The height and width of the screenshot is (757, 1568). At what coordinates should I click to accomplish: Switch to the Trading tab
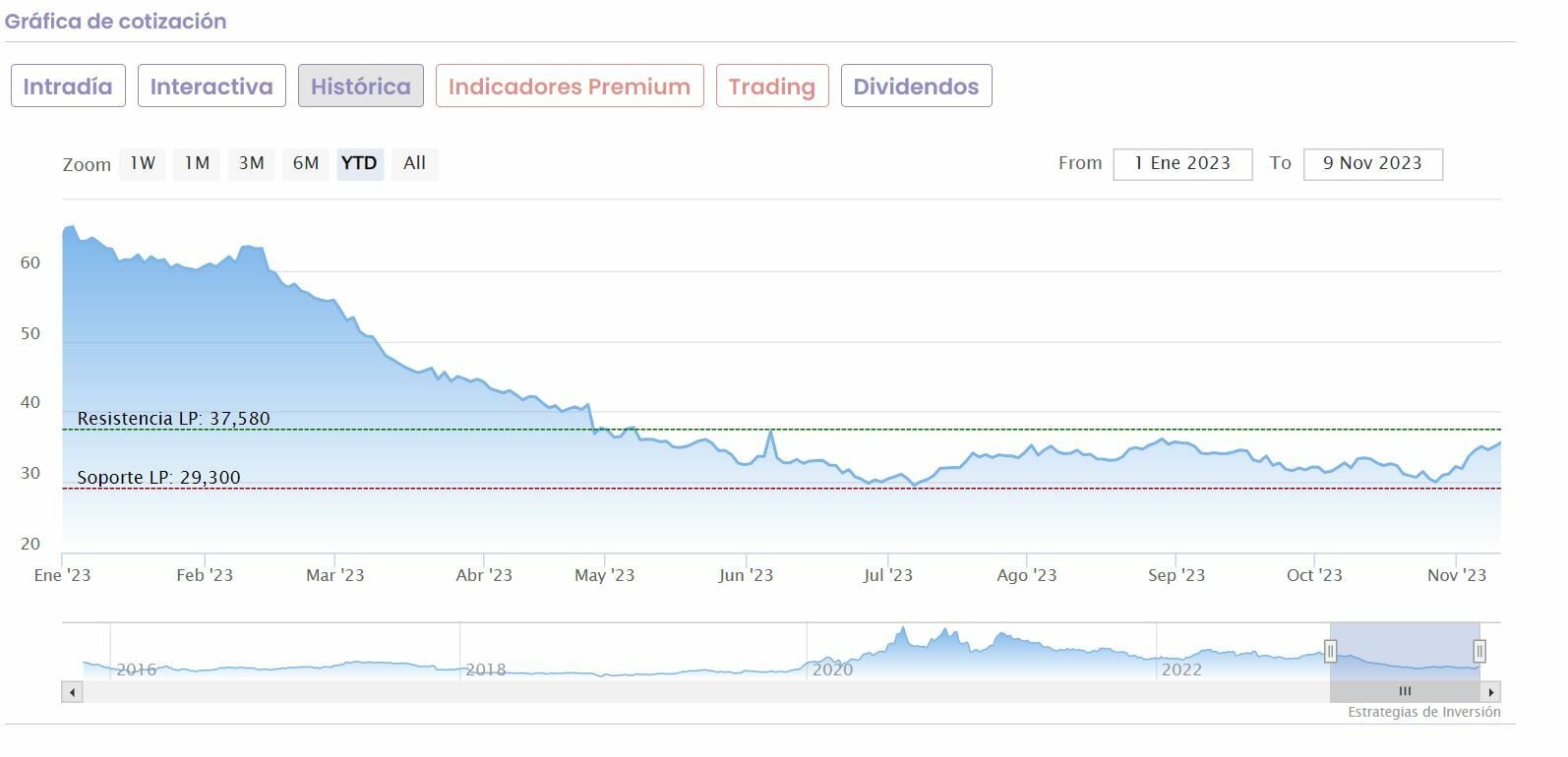(772, 87)
